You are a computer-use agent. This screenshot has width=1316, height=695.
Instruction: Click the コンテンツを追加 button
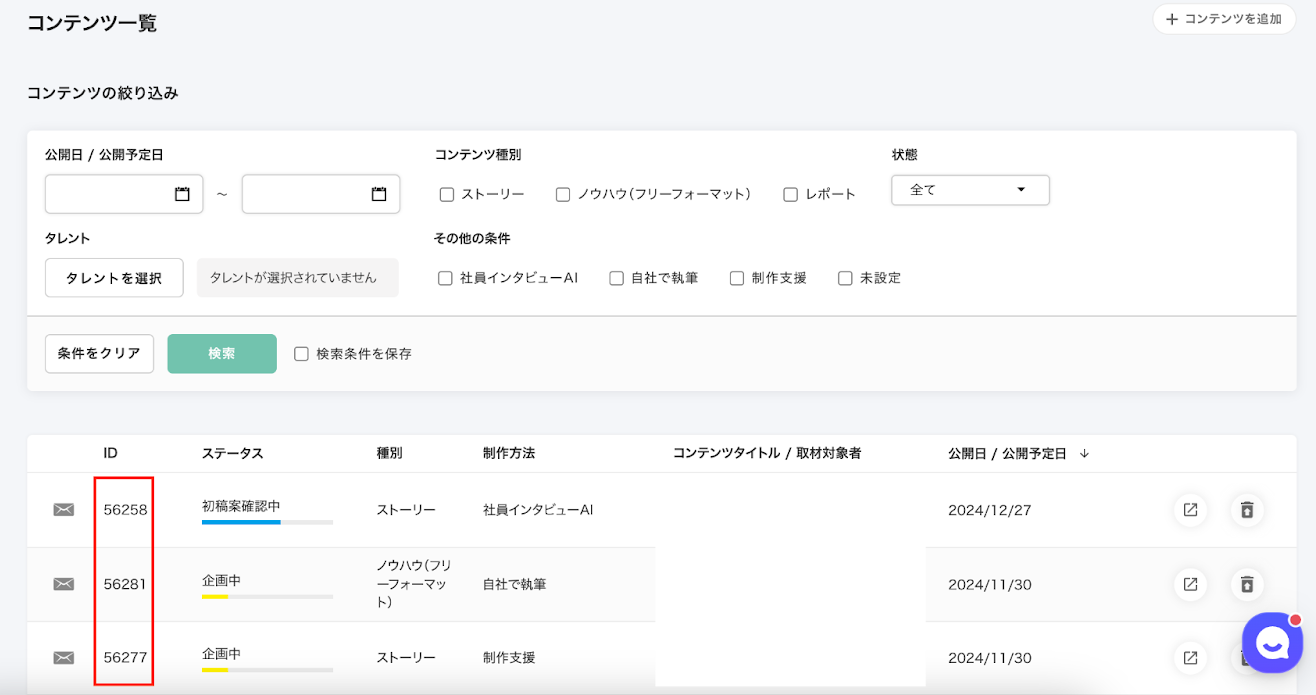pos(1224,19)
